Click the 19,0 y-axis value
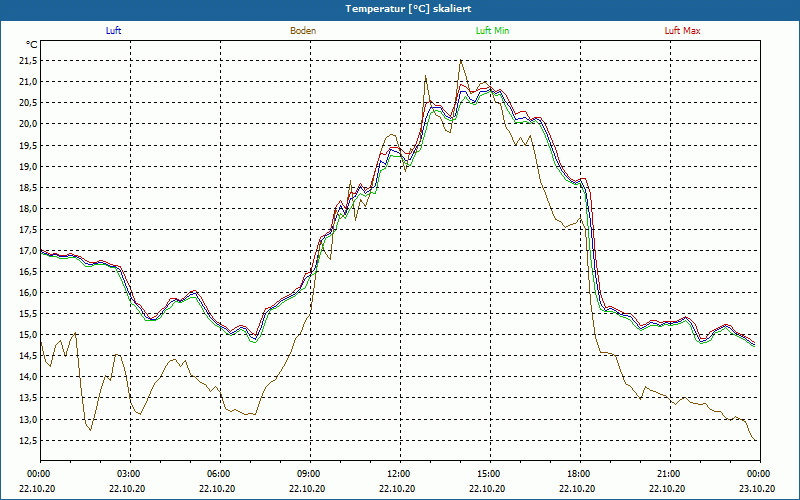 [x=28, y=166]
